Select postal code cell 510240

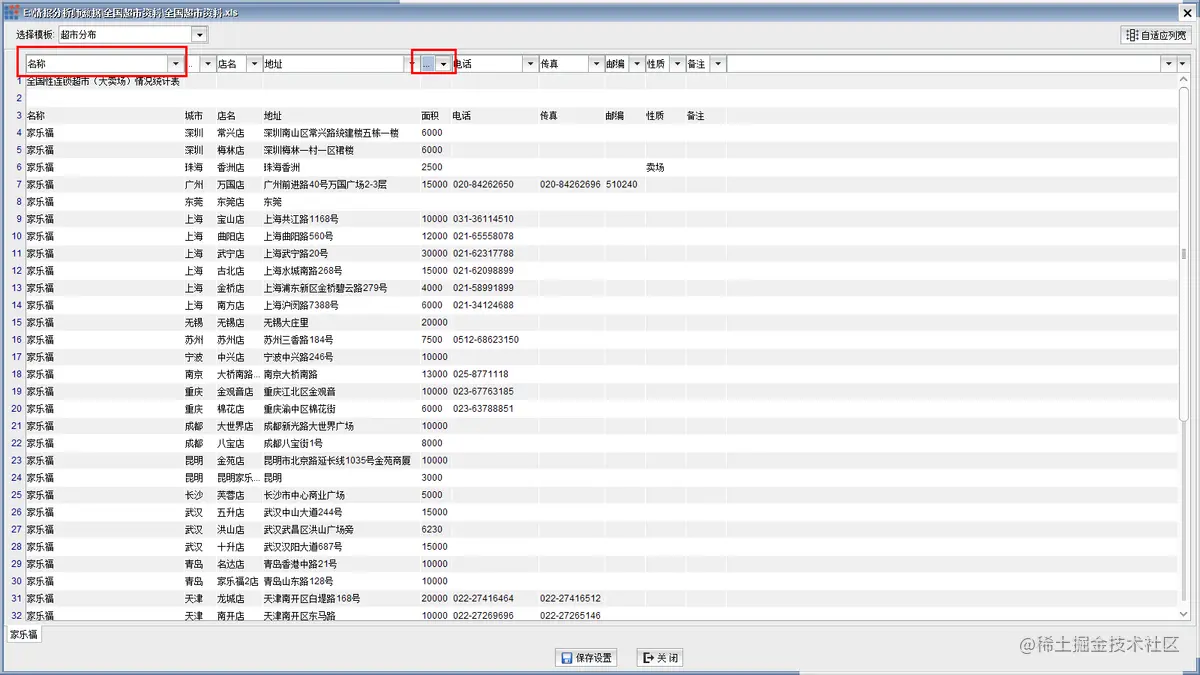[x=621, y=185]
